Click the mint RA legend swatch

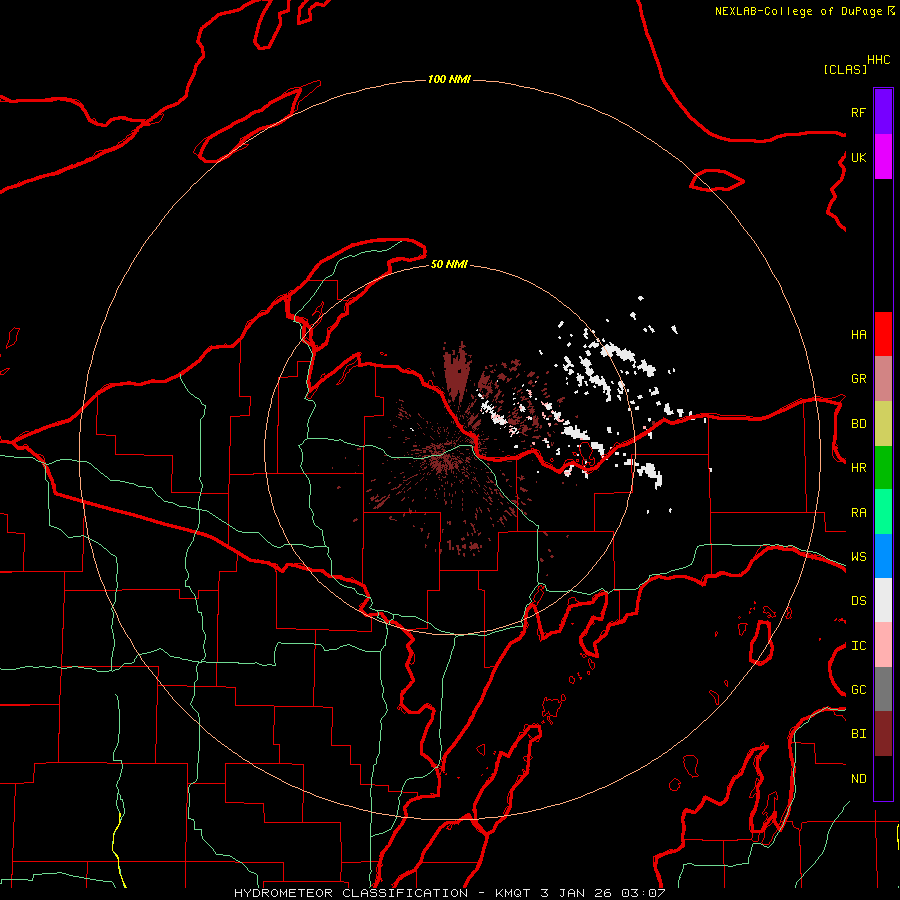pos(883,512)
